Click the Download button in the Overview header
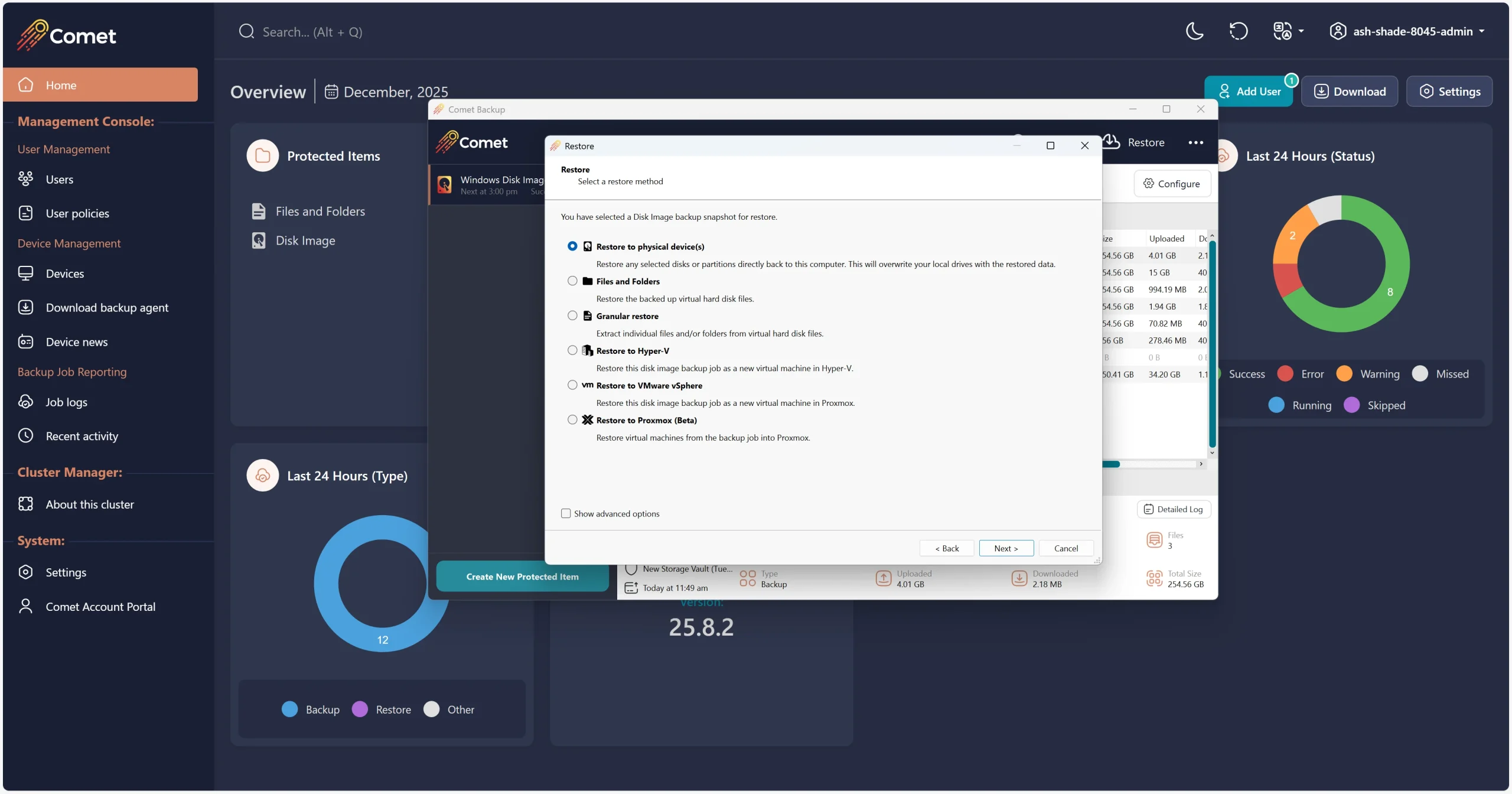The height and width of the screenshot is (794, 1512). [x=1350, y=92]
